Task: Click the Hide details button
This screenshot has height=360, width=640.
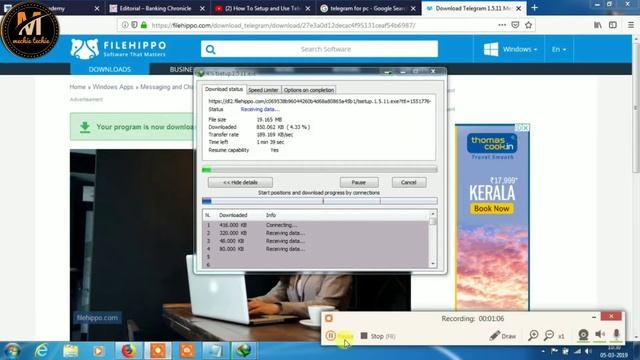Action: coord(240,182)
